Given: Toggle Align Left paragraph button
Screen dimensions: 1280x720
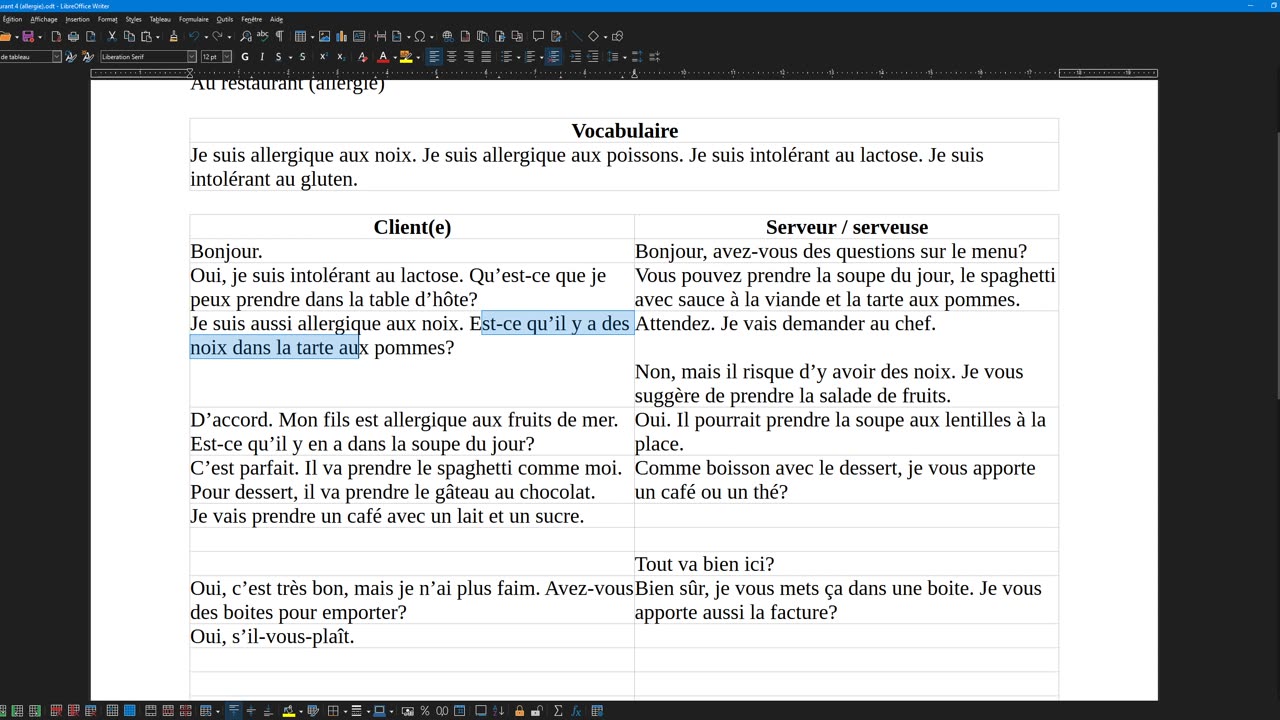Looking at the screenshot, I should (x=434, y=57).
